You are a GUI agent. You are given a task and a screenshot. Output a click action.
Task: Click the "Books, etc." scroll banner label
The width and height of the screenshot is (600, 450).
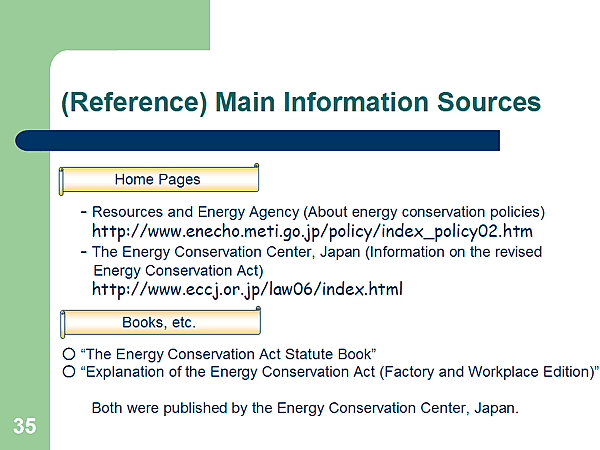(158, 323)
